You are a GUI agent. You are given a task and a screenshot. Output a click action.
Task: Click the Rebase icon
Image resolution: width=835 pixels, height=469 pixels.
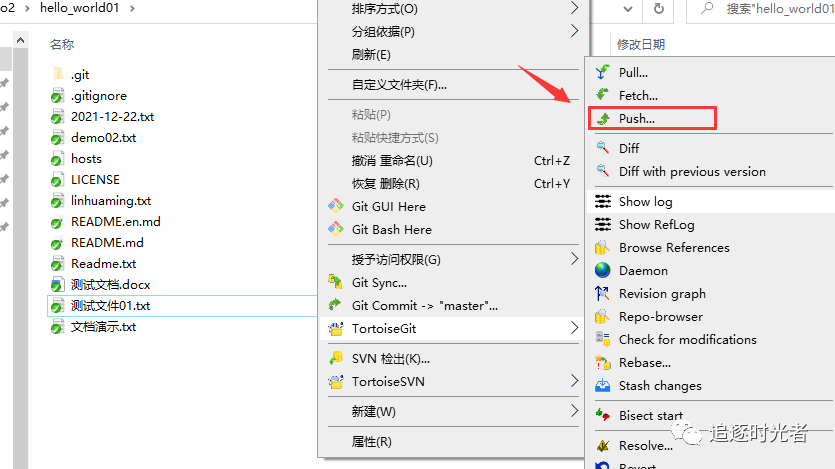point(603,363)
